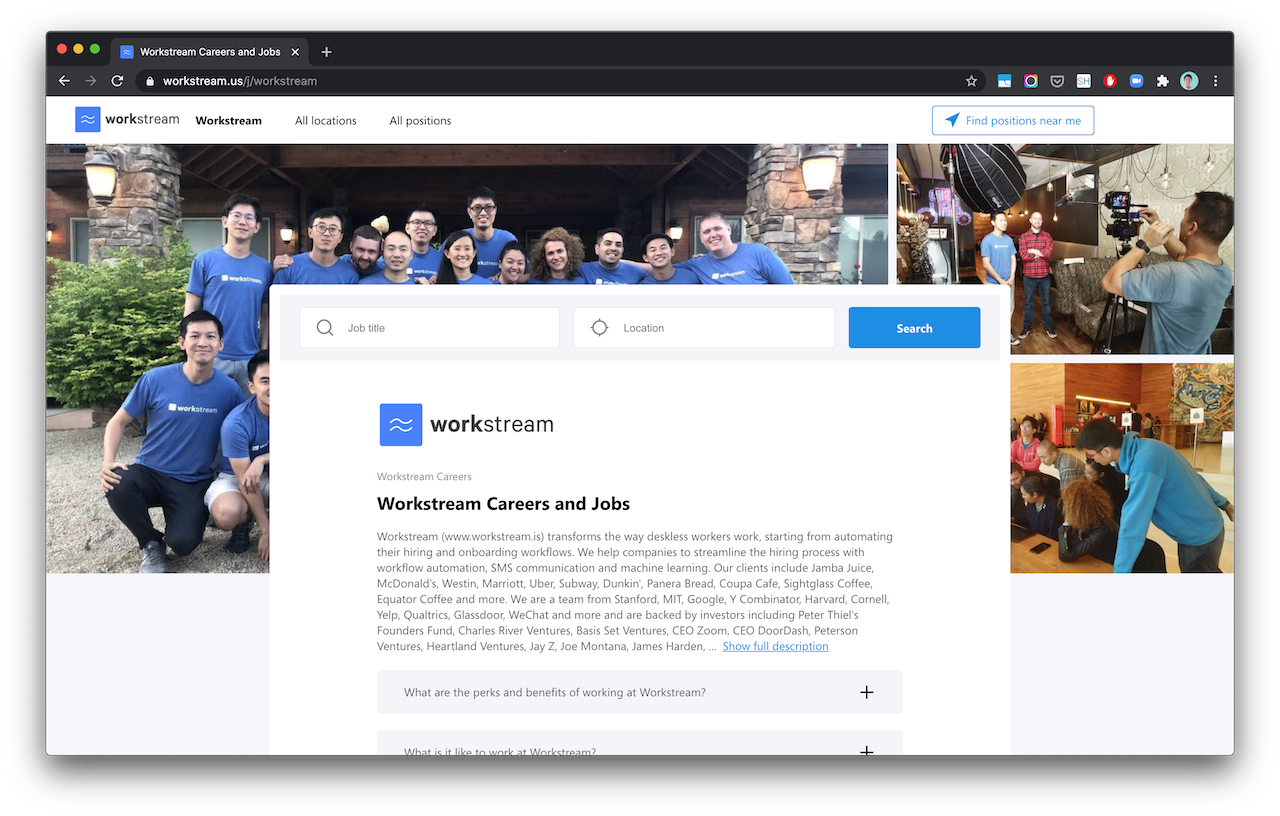The height and width of the screenshot is (816, 1280).
Task: Open the colorful camera lens extension
Action: pyautogui.click(x=1031, y=81)
